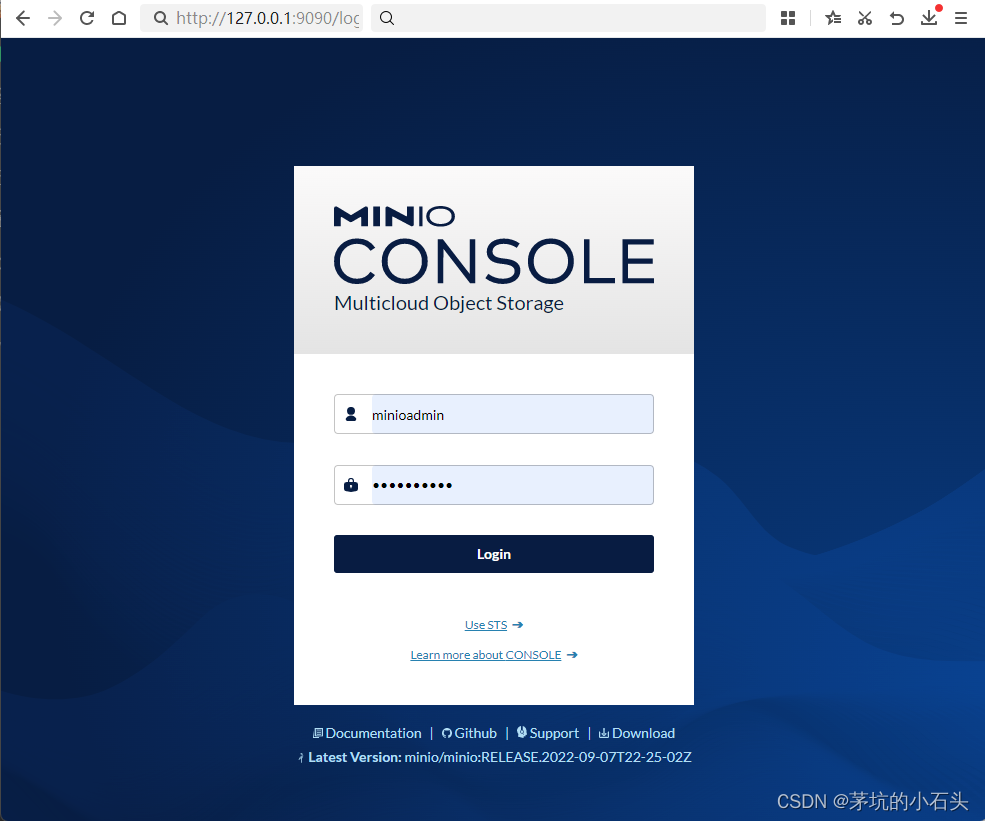Click the Download icon in the footer
This screenshot has width=985, height=821.
(x=605, y=732)
